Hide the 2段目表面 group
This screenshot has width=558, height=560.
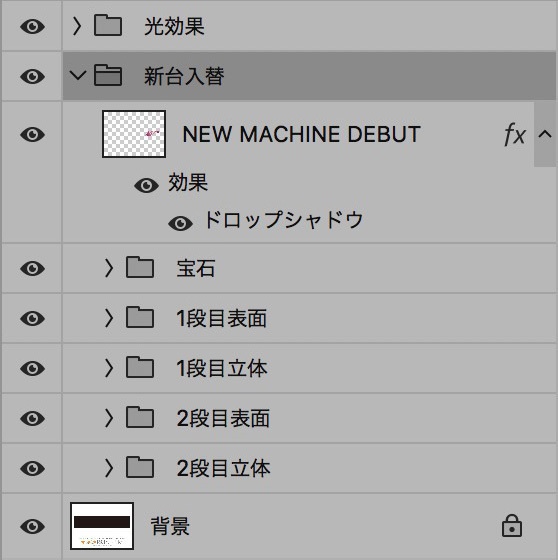pos(33,418)
